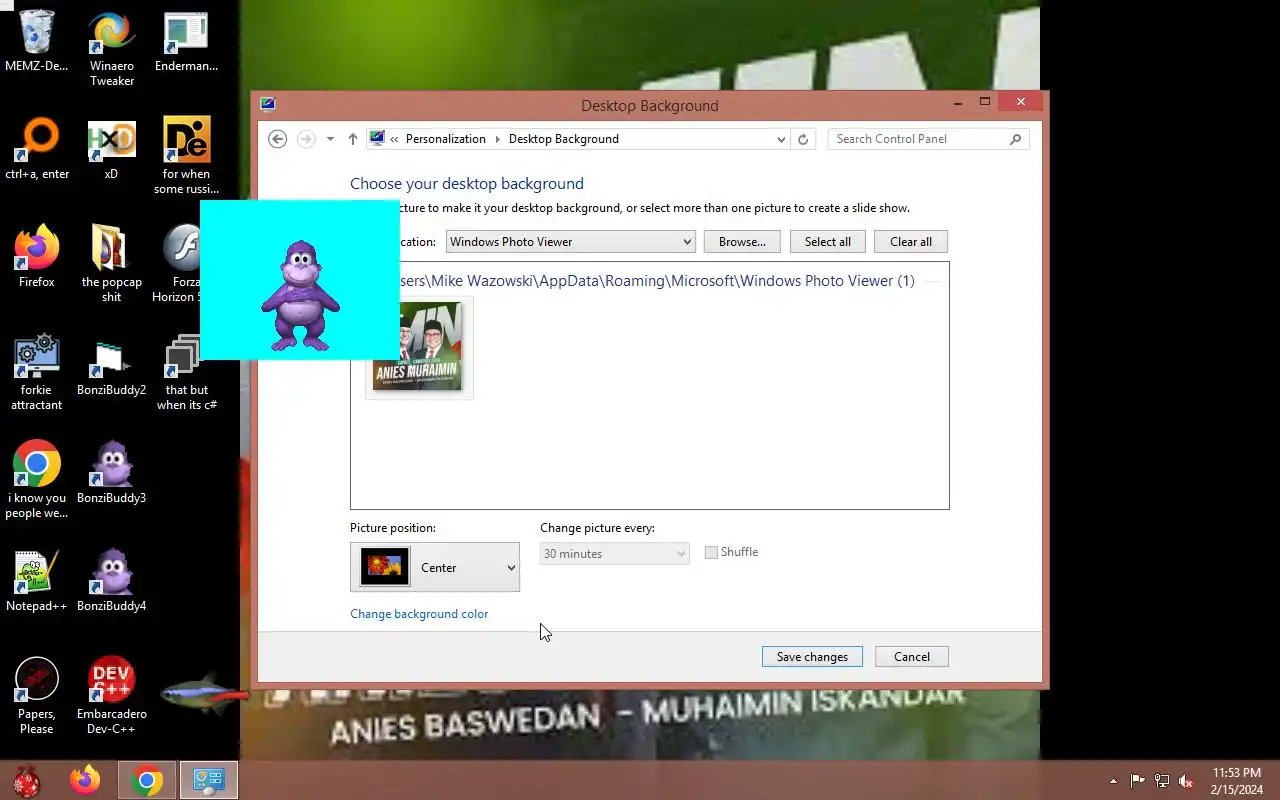This screenshot has width=1280, height=800.
Task: Open recent locations dropdown arrow
Action: (x=330, y=139)
